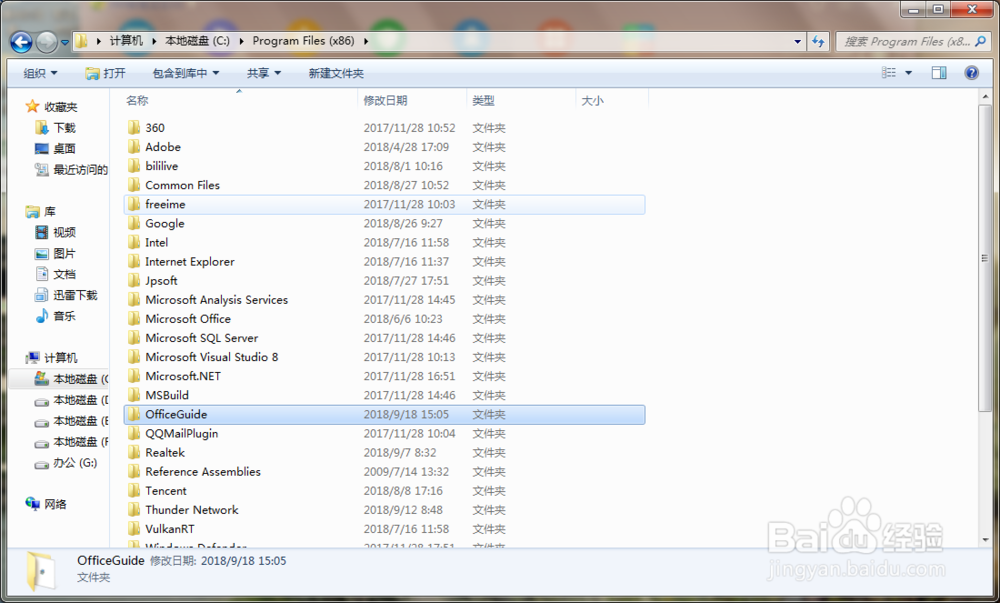The image size is (1000, 603).
Task: Open the 共享 dropdown menu
Action: pyautogui.click(x=264, y=73)
